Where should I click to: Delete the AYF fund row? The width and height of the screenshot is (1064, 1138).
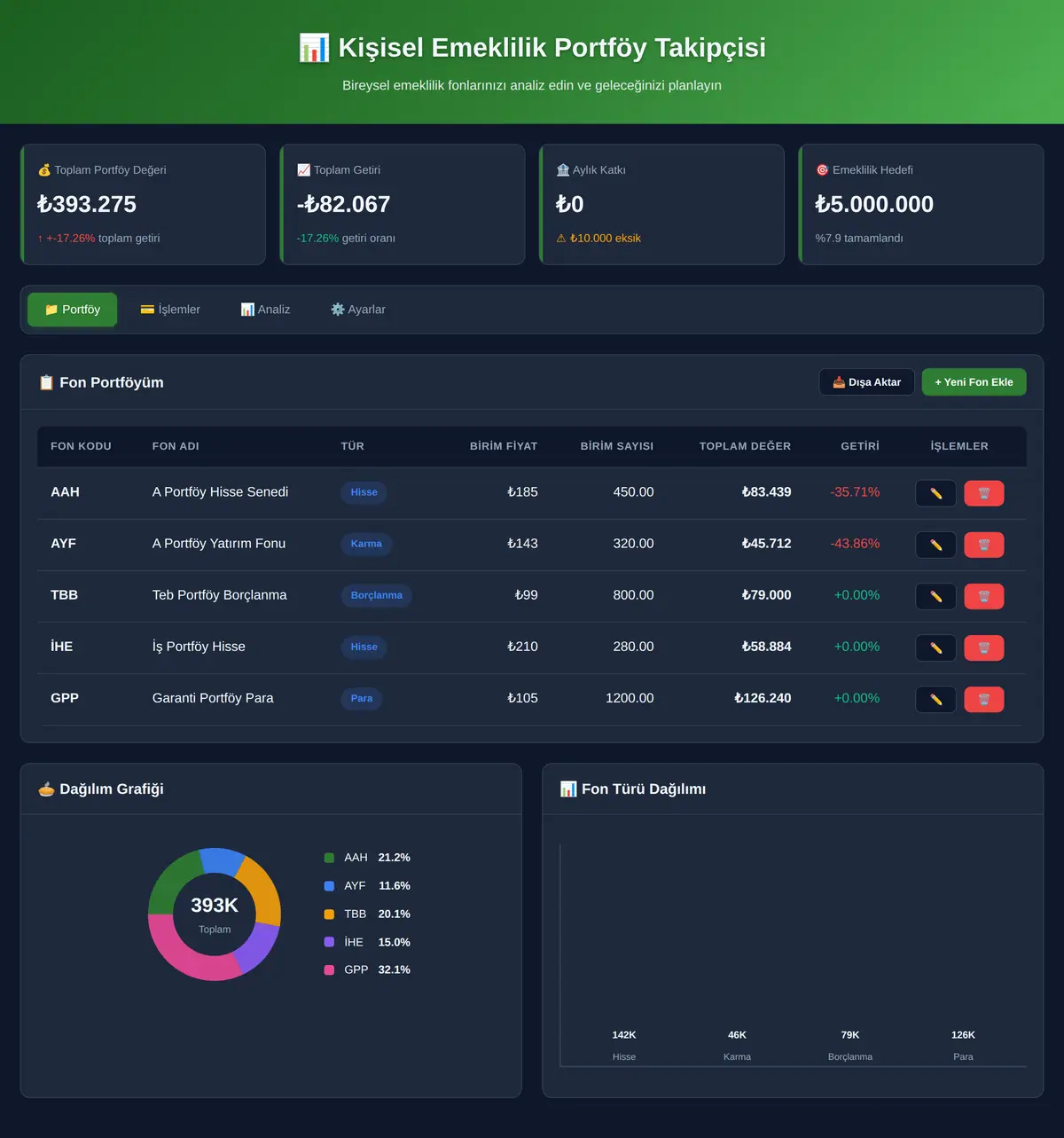[x=983, y=545]
